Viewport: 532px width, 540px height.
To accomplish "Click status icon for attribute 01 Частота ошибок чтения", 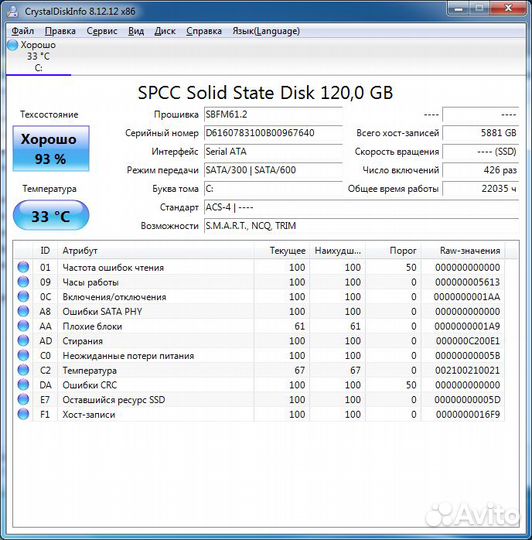I will (23, 267).
